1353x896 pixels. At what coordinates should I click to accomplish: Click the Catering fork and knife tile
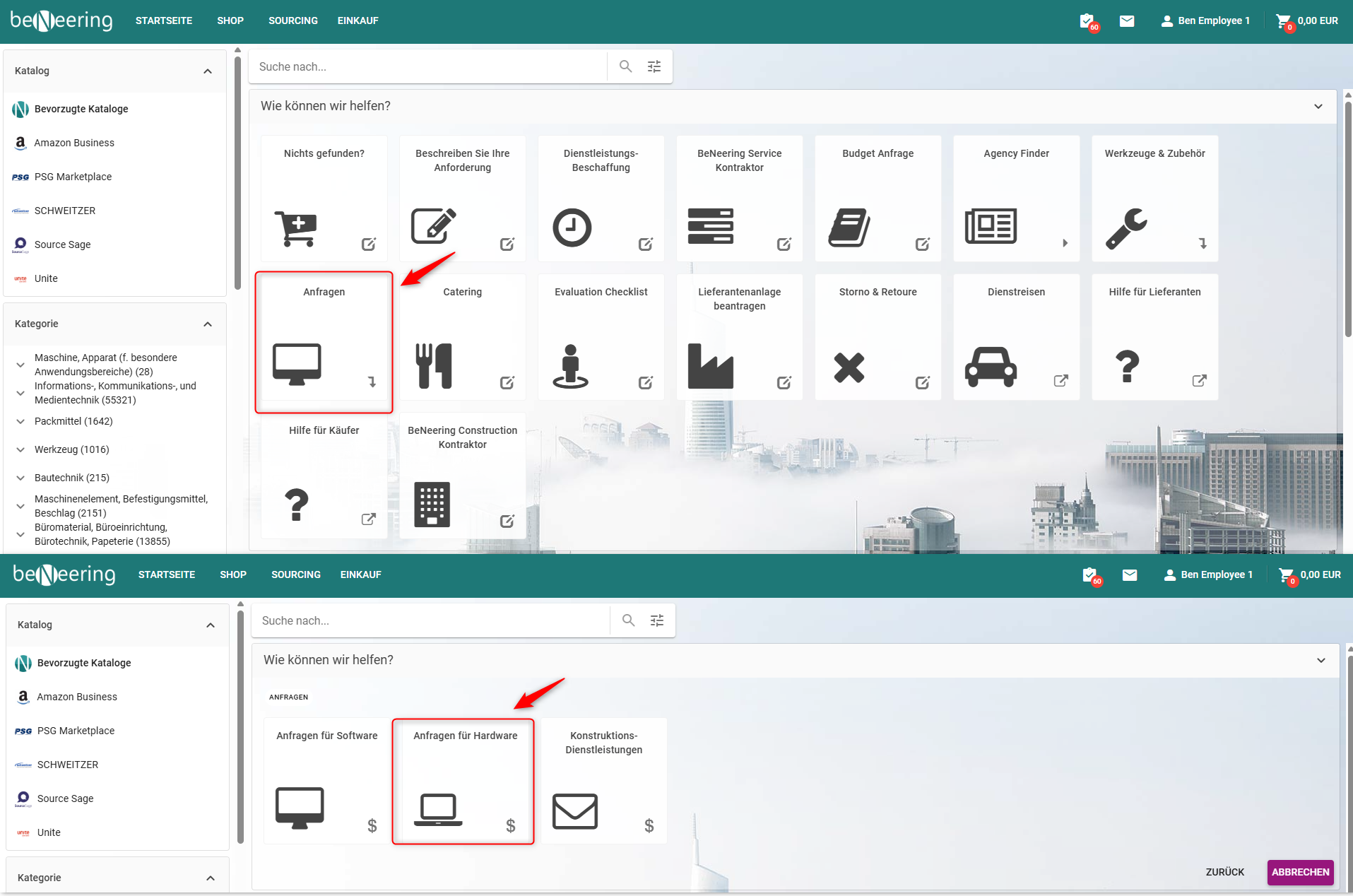462,337
